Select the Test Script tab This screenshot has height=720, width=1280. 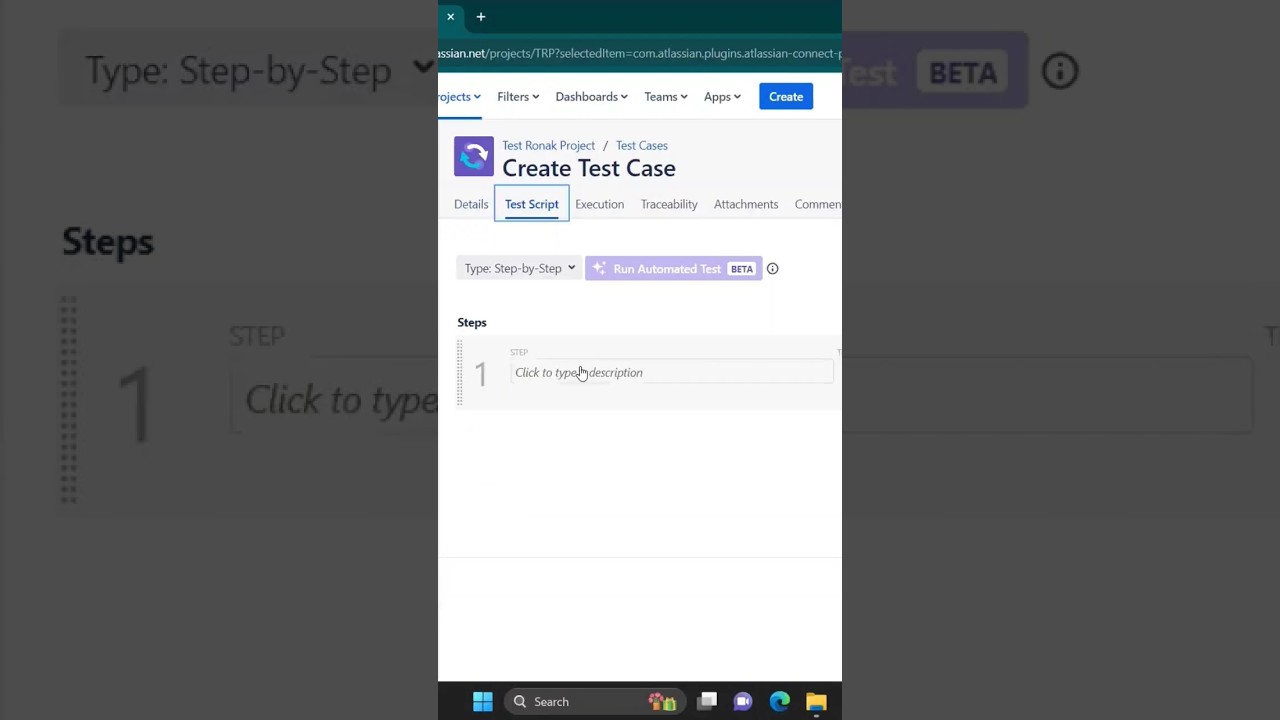[532, 204]
